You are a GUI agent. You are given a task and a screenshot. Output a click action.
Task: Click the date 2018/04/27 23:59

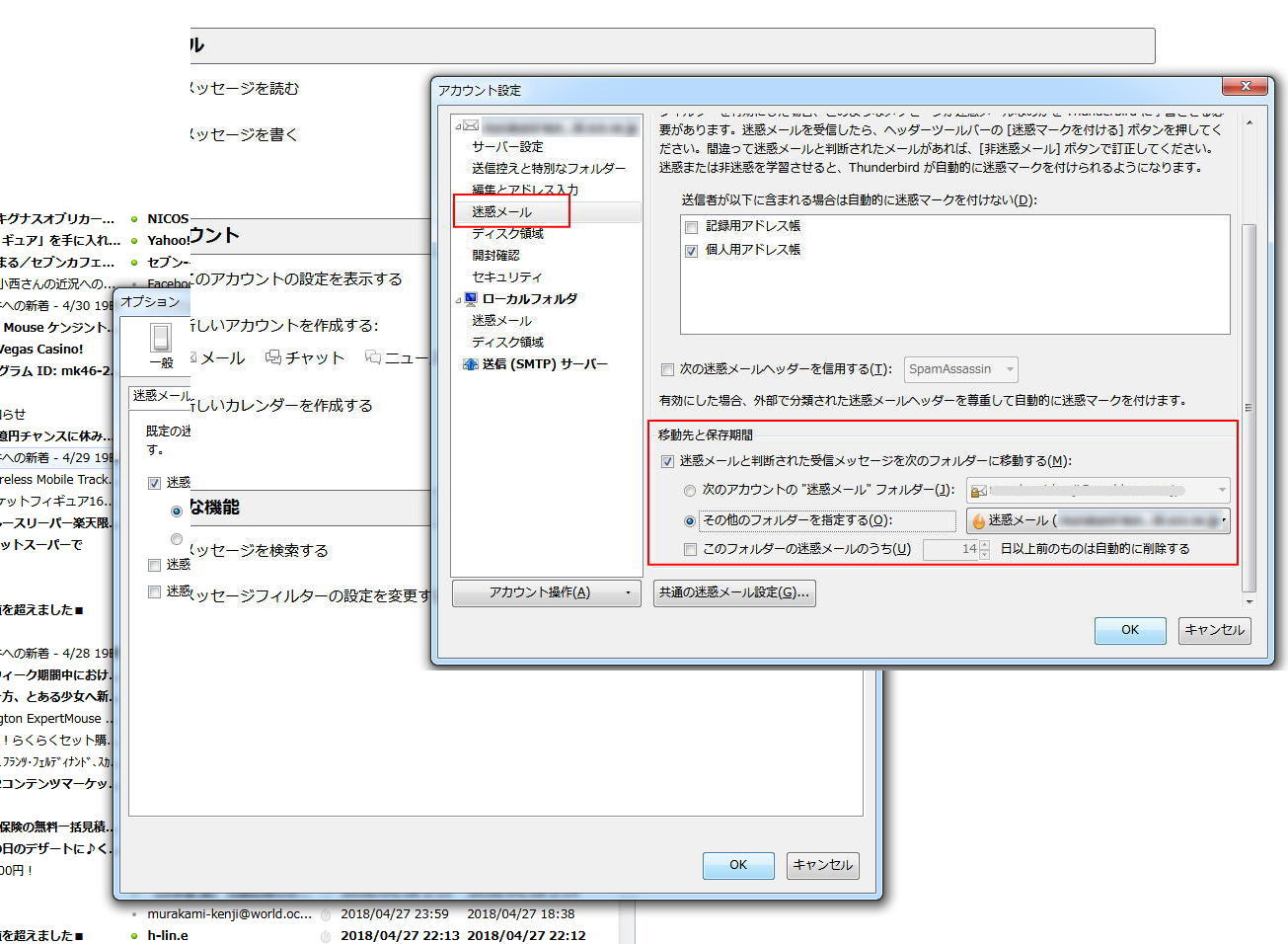pos(395,914)
